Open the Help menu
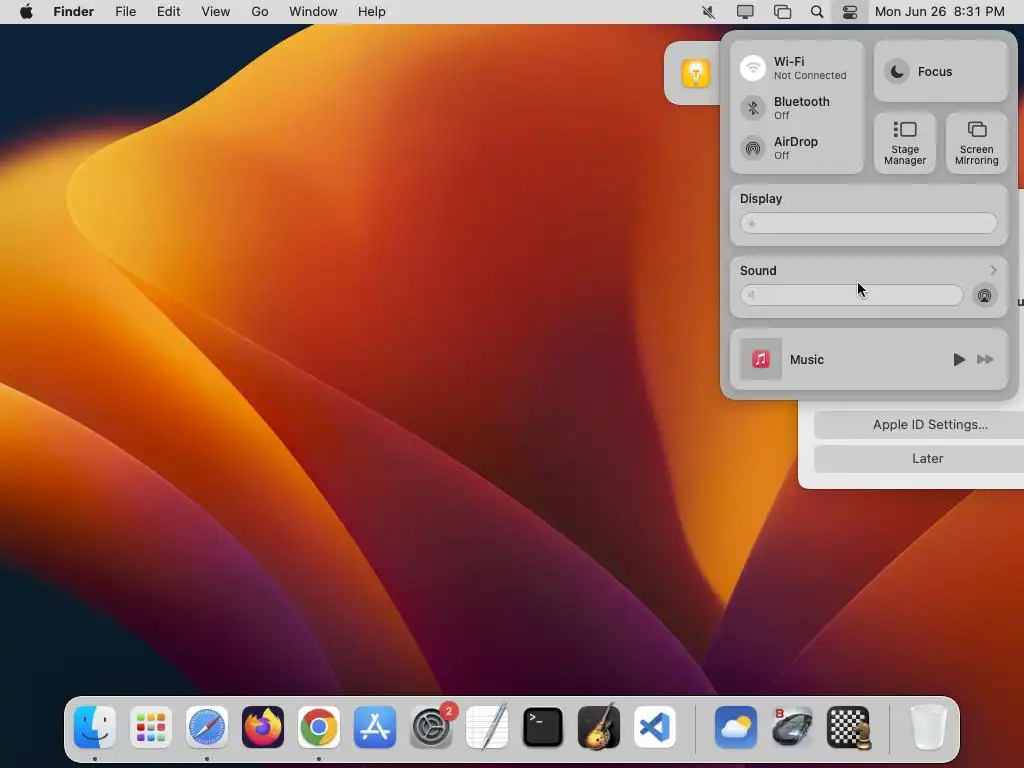The image size is (1024, 768). pyautogui.click(x=372, y=12)
